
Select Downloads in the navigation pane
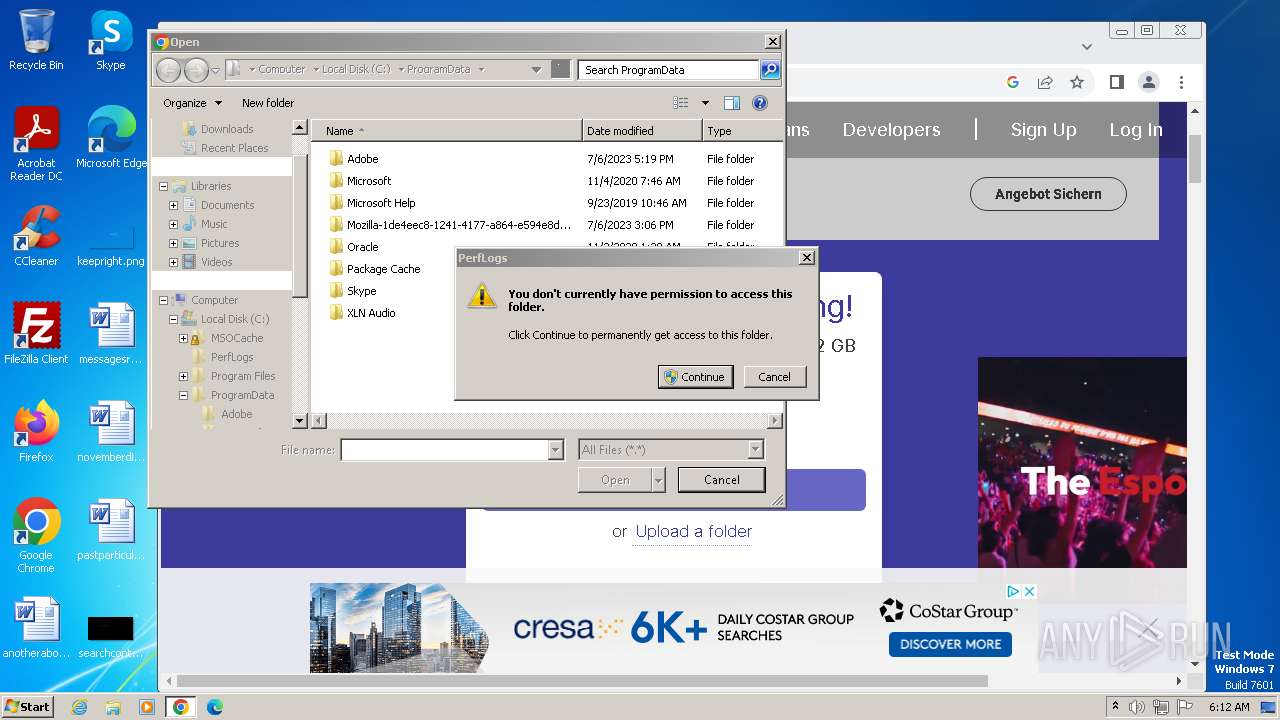[217, 129]
